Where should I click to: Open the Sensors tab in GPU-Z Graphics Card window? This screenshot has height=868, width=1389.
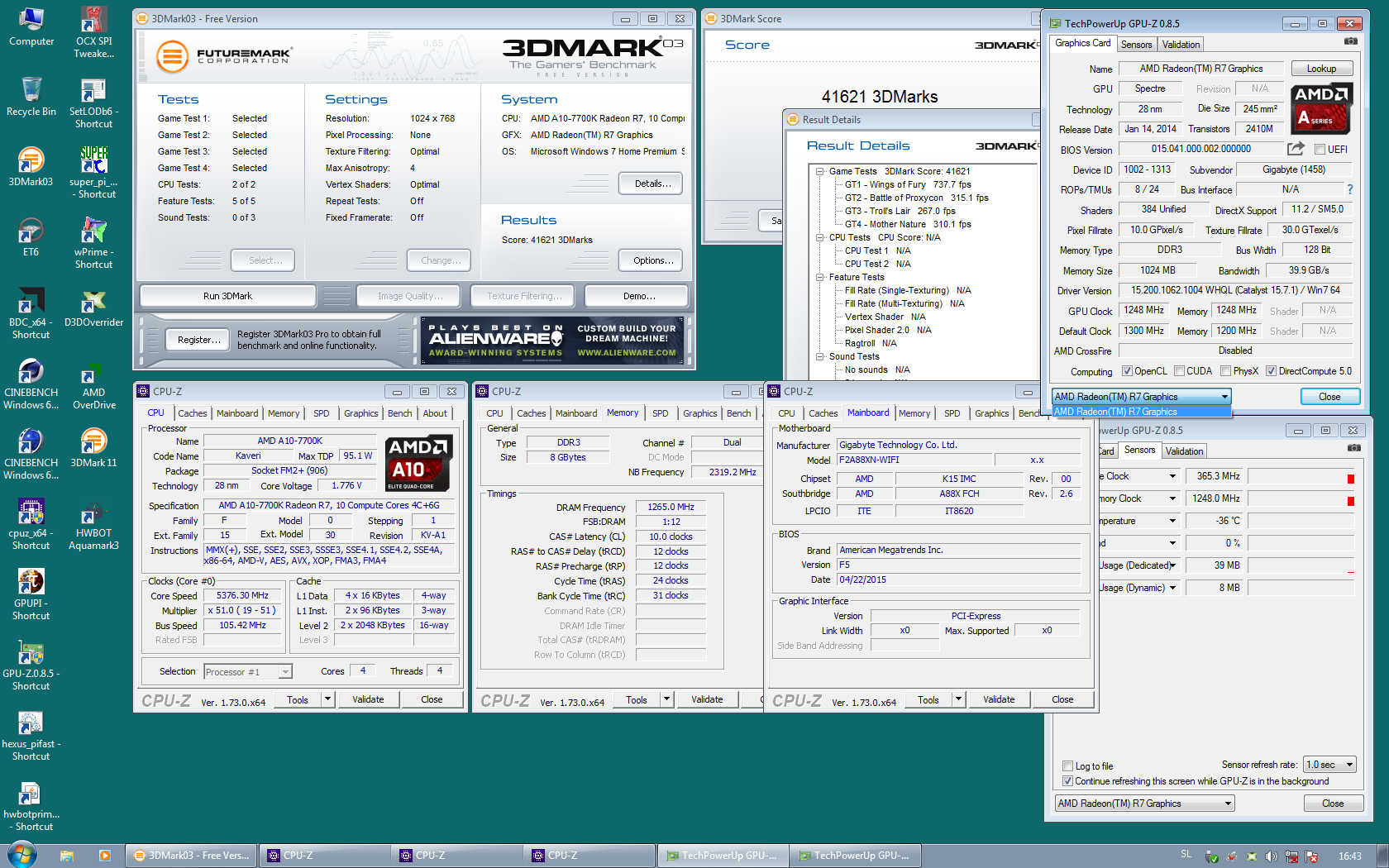click(x=1136, y=45)
